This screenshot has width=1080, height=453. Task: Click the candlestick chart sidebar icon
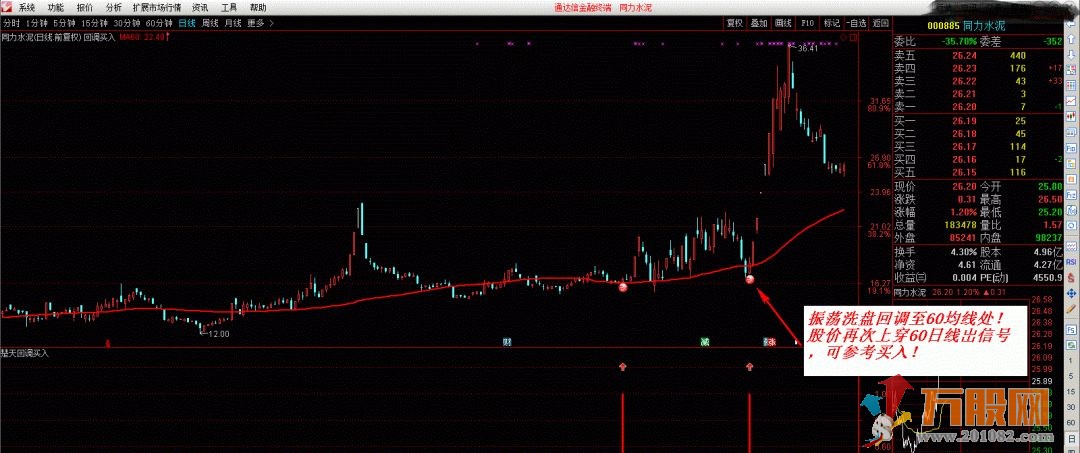point(1071,114)
